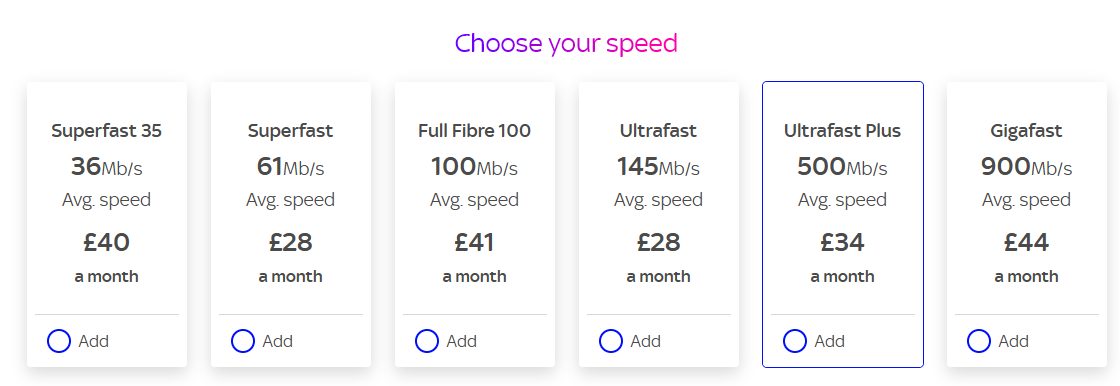Select the Add radio for Superfast 61Mb/s
Image resolution: width=1120 pixels, height=386 pixels.
pyautogui.click(x=243, y=341)
